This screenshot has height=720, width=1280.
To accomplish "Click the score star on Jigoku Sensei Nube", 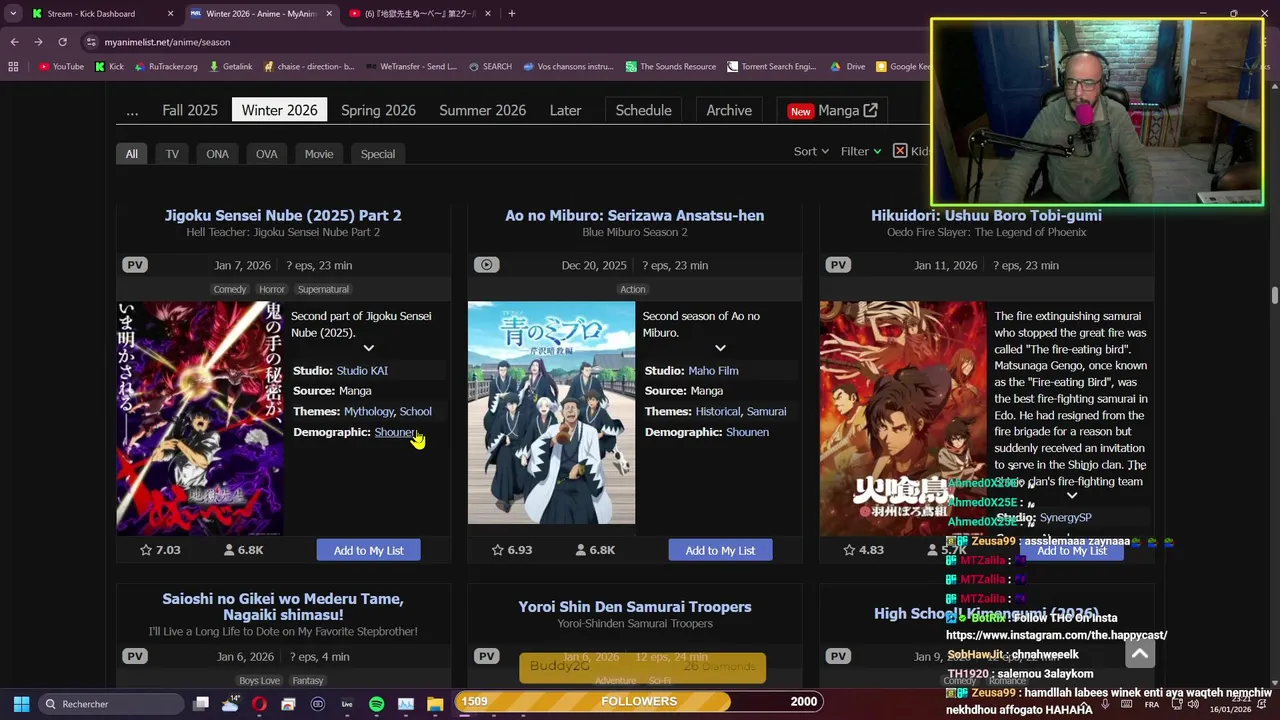I will [x=146, y=550].
